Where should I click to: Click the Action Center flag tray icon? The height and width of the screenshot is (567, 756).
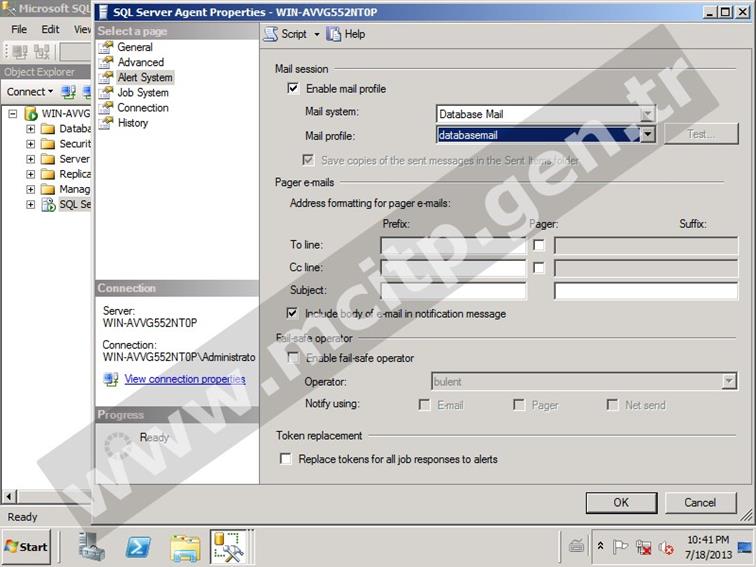click(x=620, y=547)
